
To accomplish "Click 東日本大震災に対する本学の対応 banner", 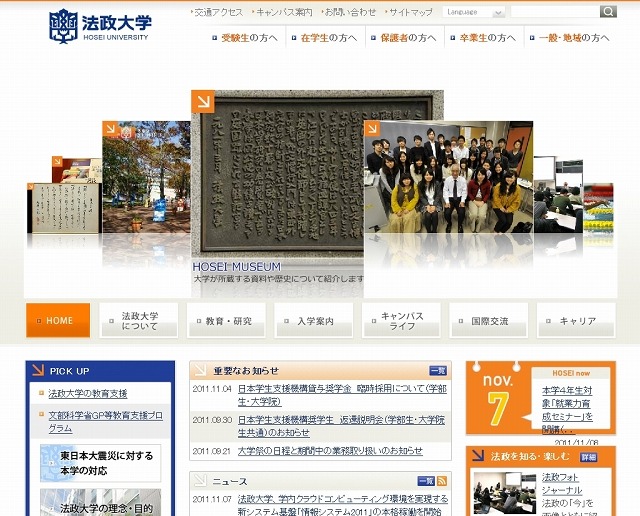I will click(100, 463).
